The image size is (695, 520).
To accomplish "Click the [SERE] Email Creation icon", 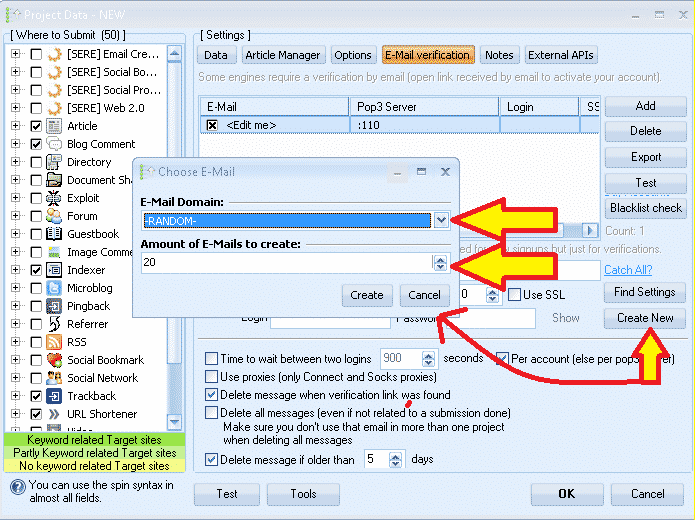I will pyautogui.click(x=54, y=54).
